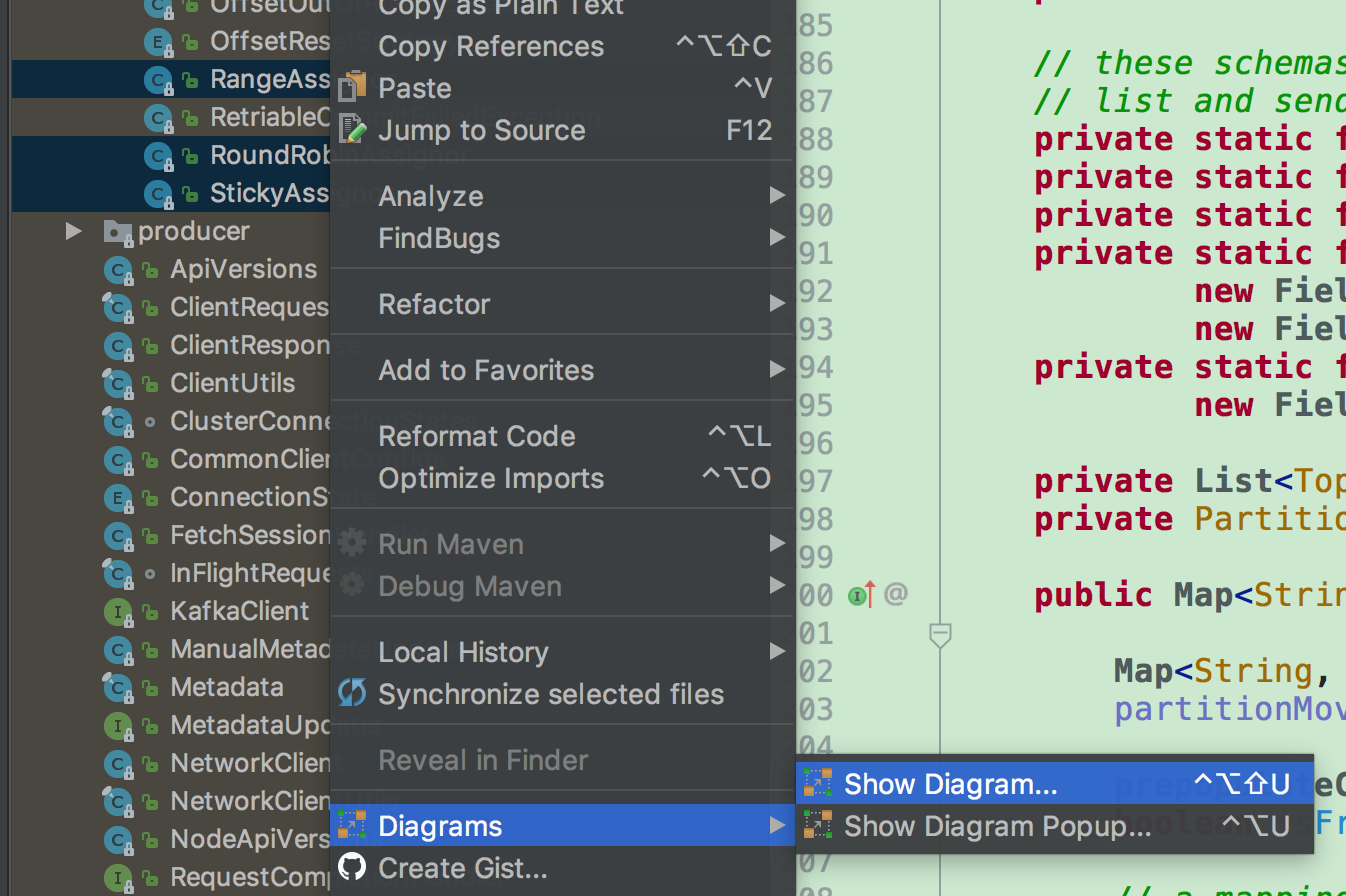Click the "private Partitio" code line

1190,519
